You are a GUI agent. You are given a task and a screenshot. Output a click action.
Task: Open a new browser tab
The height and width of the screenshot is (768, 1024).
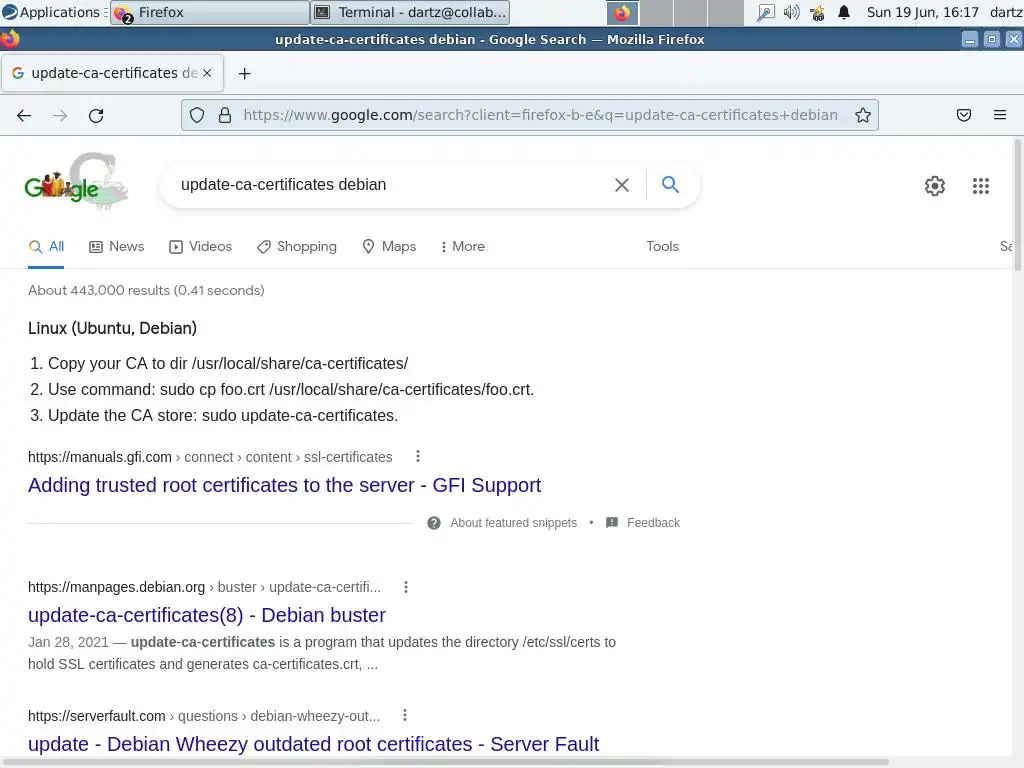point(244,74)
